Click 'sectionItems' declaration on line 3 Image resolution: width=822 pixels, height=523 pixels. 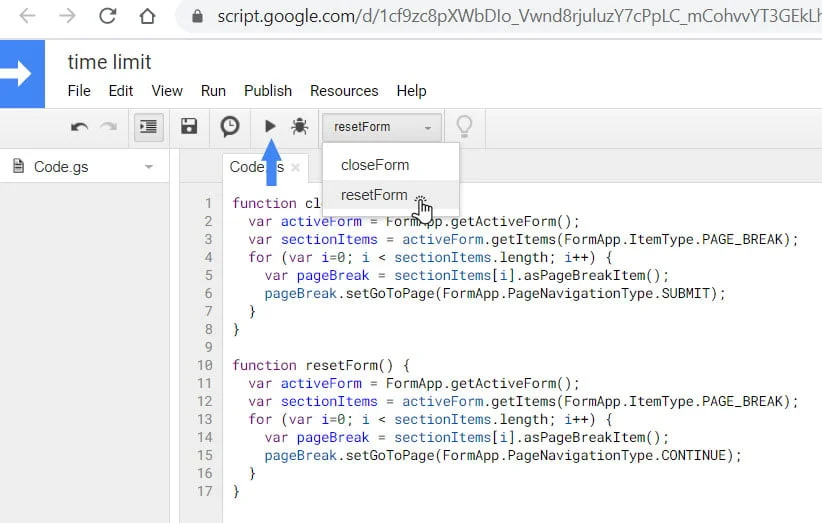[x=329, y=239]
